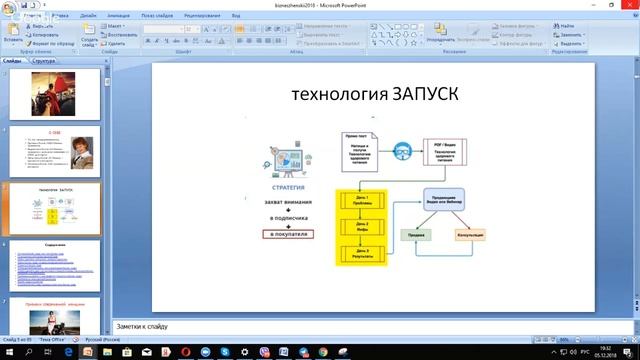This screenshot has height=360, width=640.
Task: Select slide thumbnail with woman photo
Action: [55, 152]
